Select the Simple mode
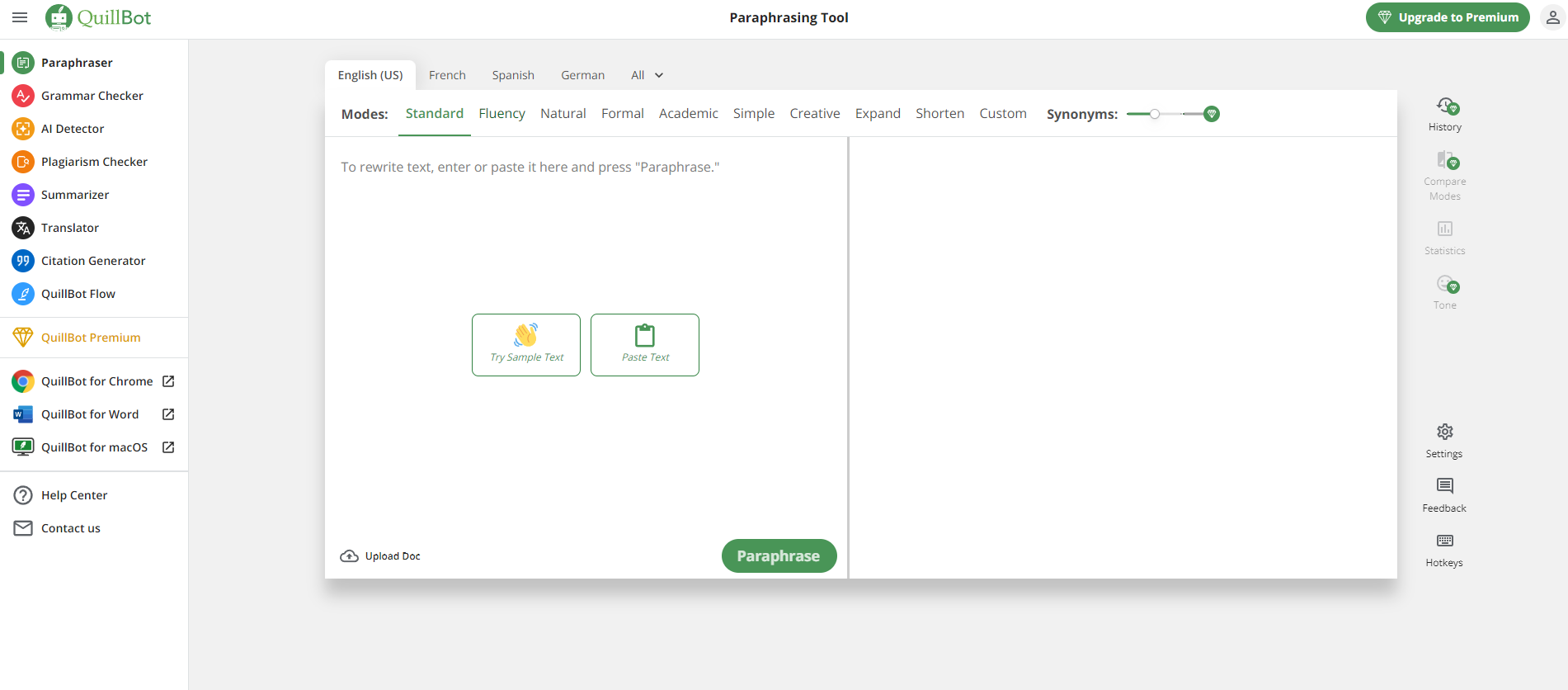Viewport: 1568px width, 690px height. 754,113
